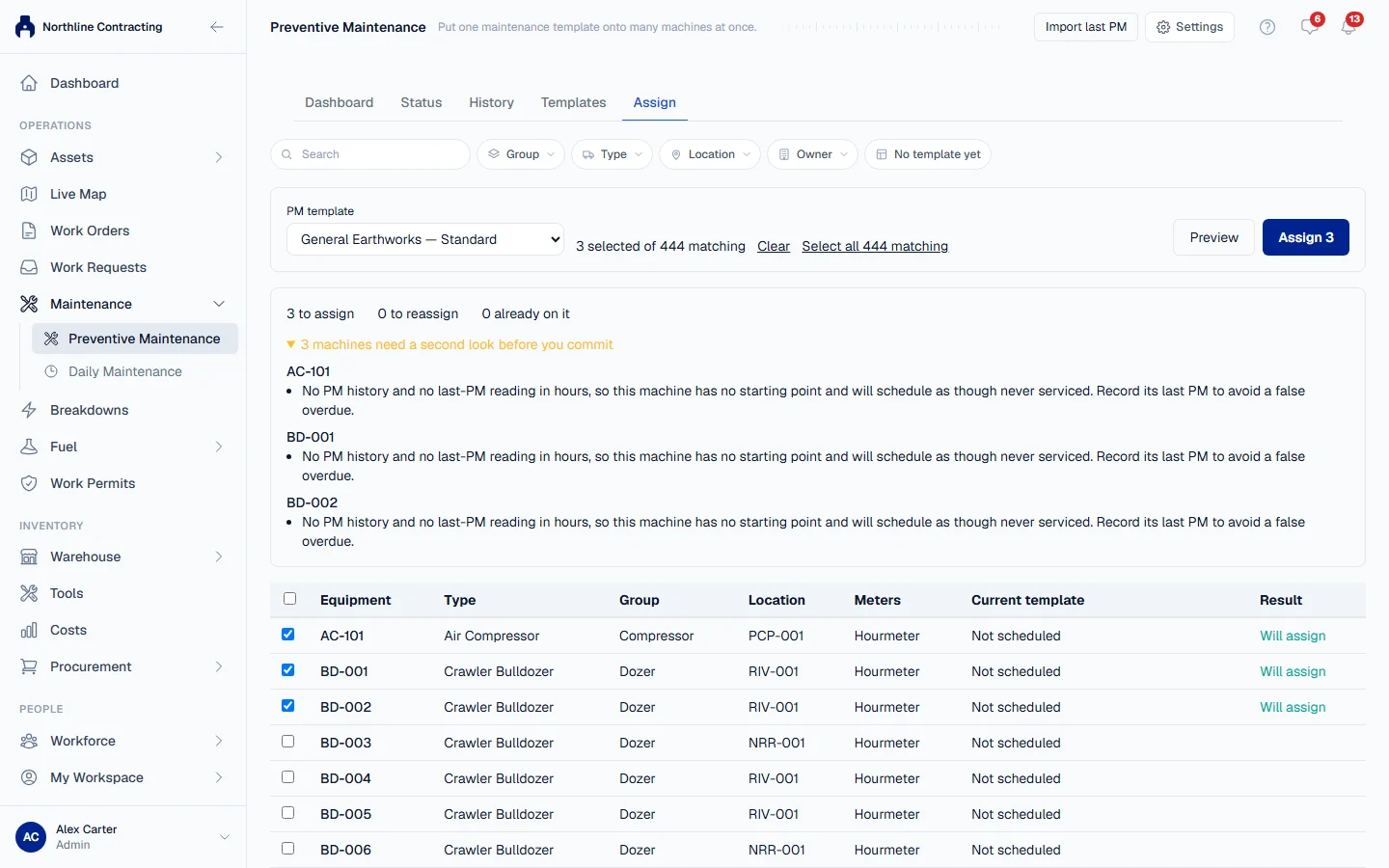Screen dimensions: 1389x868
Task: Click the Warehouse icon in sidebar
Action: pyautogui.click(x=29, y=556)
